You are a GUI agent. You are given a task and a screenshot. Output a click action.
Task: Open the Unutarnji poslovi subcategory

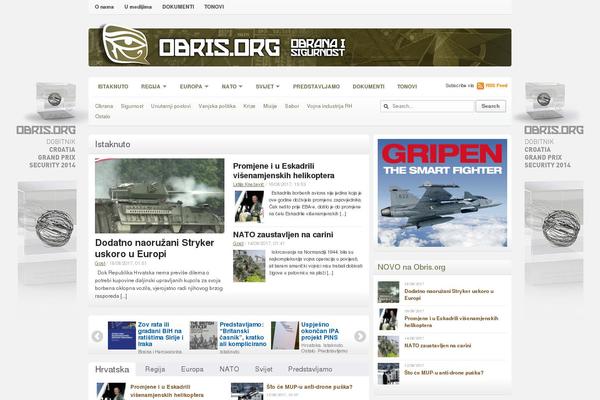[171, 106]
